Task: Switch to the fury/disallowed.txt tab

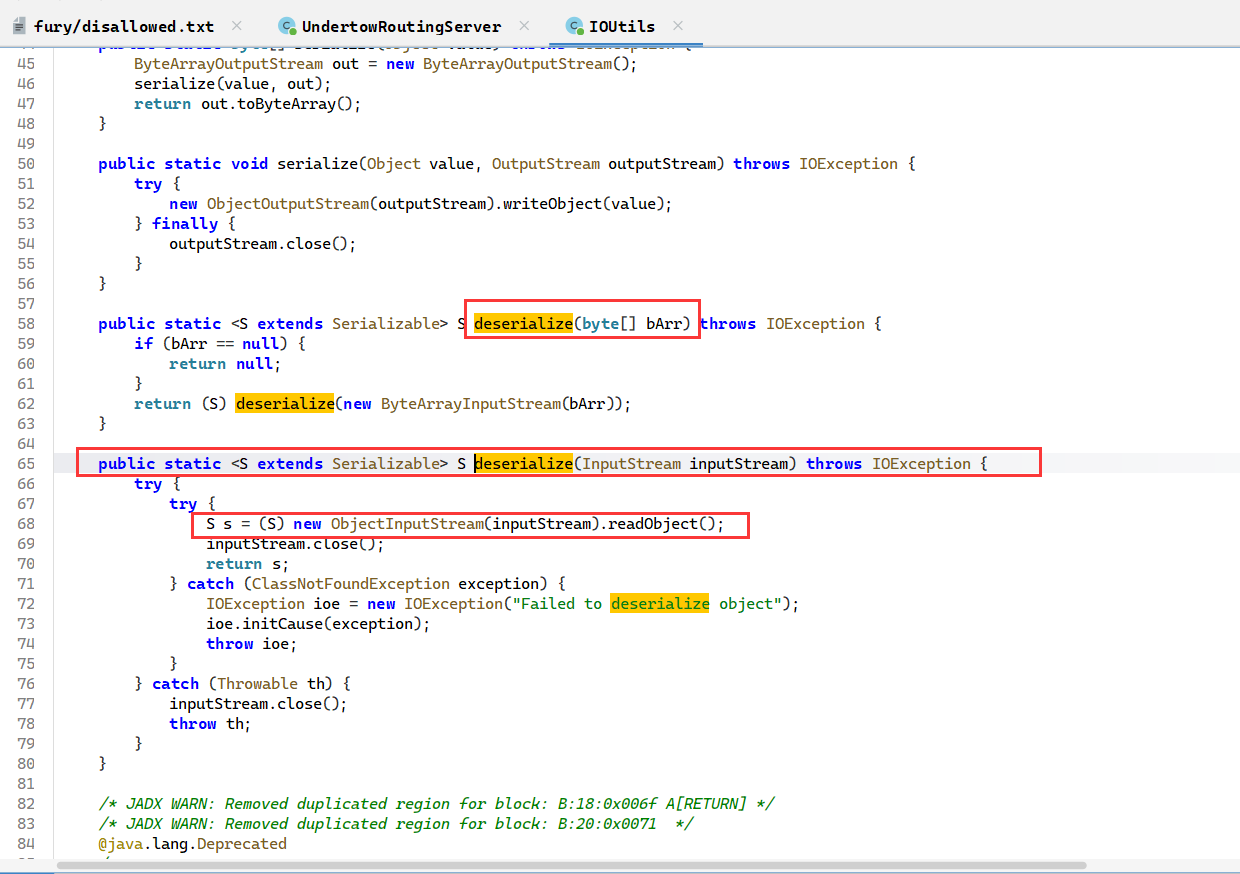Action: tap(123, 26)
